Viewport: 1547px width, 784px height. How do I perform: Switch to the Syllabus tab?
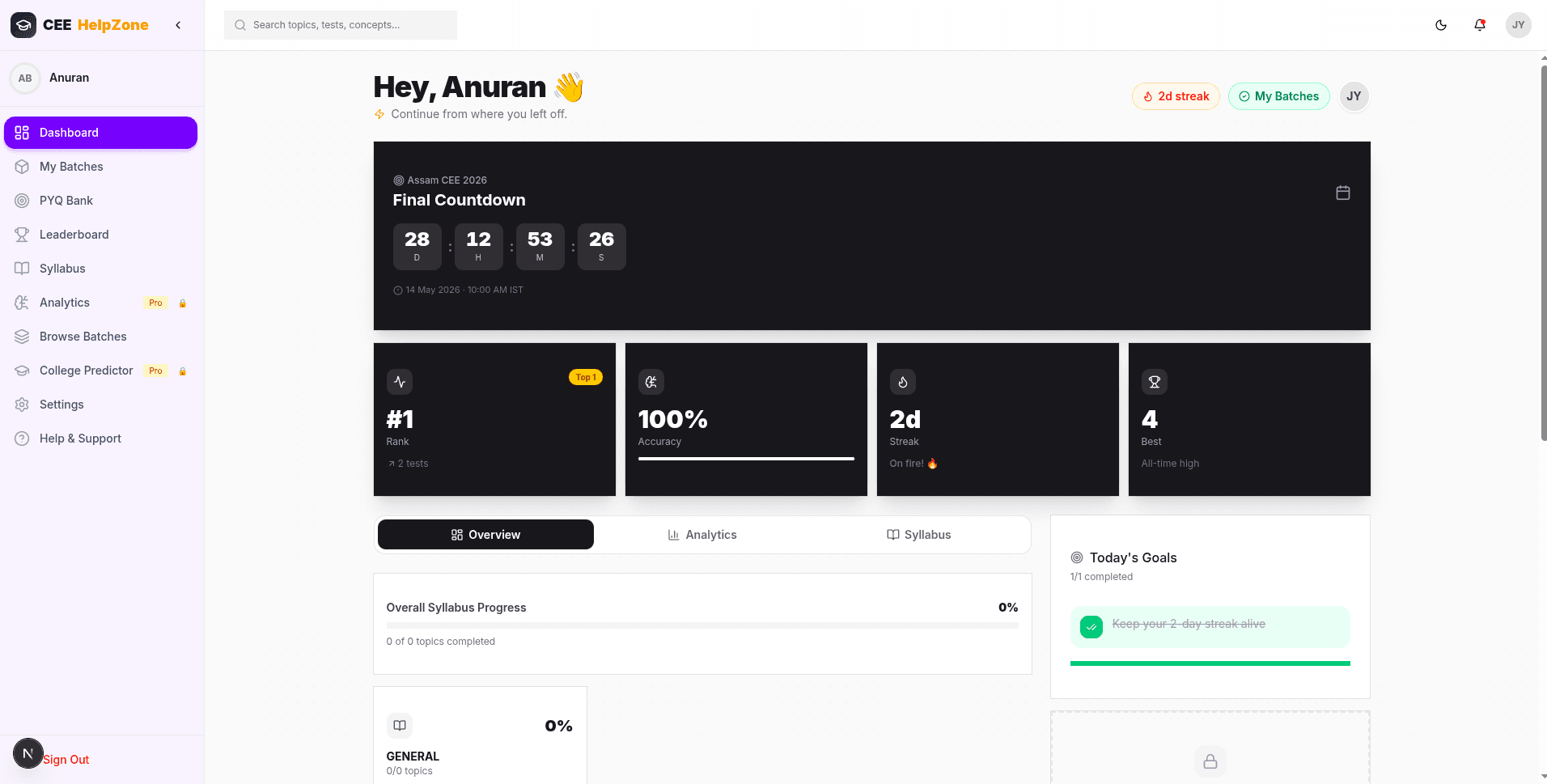(918, 535)
